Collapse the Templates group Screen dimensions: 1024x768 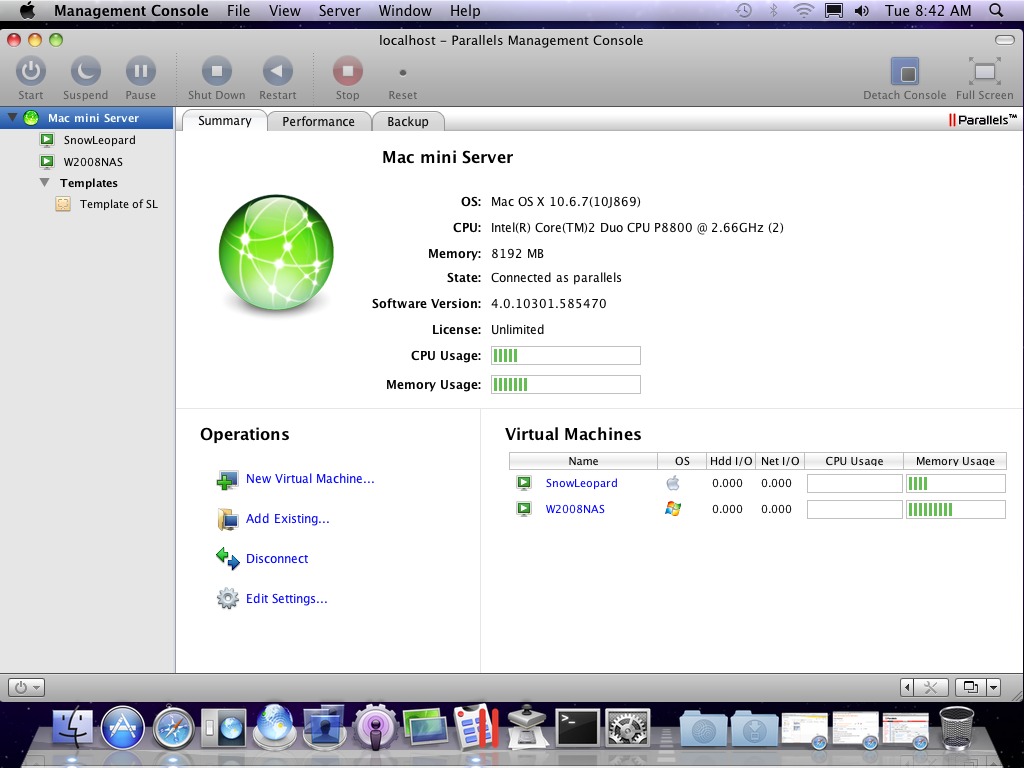(45, 183)
